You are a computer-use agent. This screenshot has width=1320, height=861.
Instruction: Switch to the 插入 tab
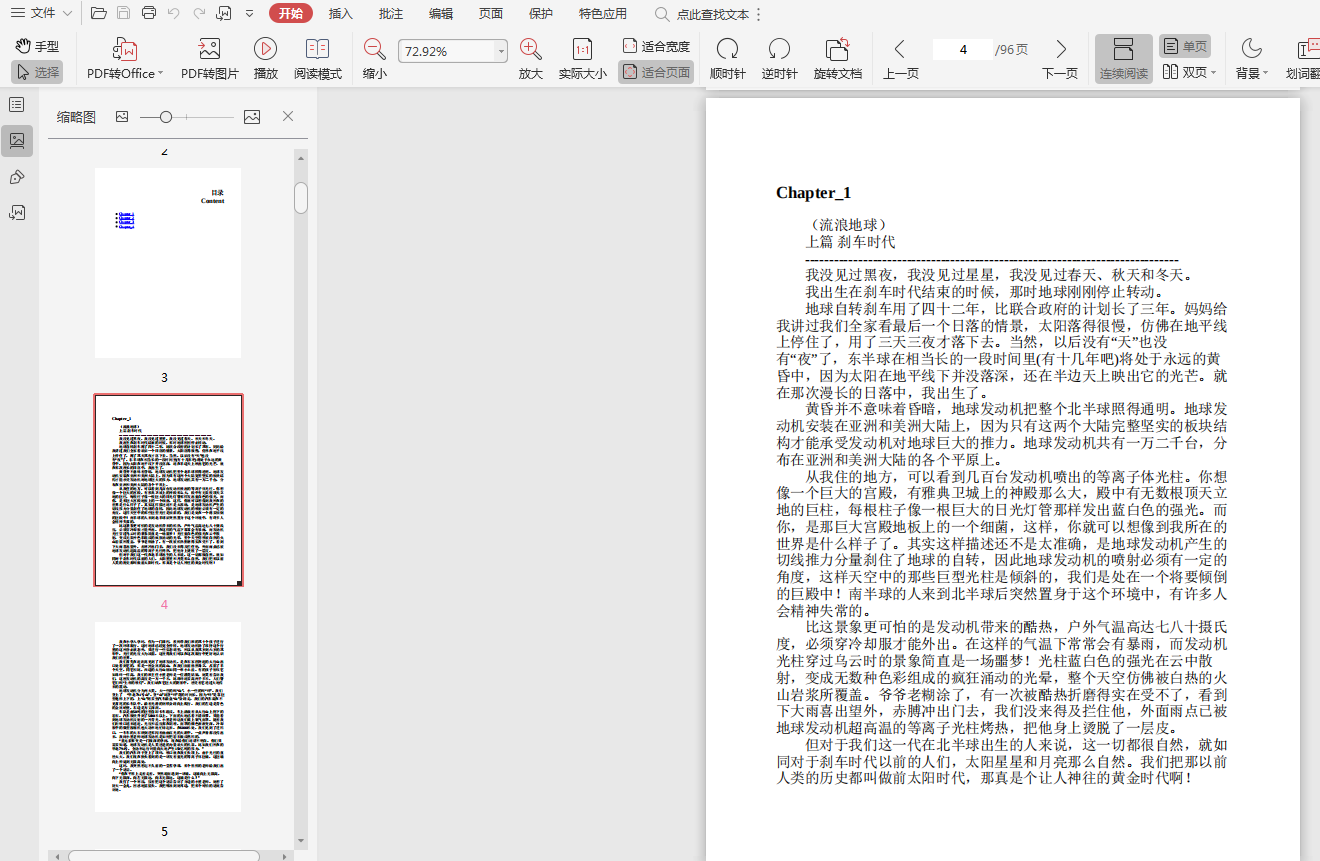pyautogui.click(x=341, y=13)
